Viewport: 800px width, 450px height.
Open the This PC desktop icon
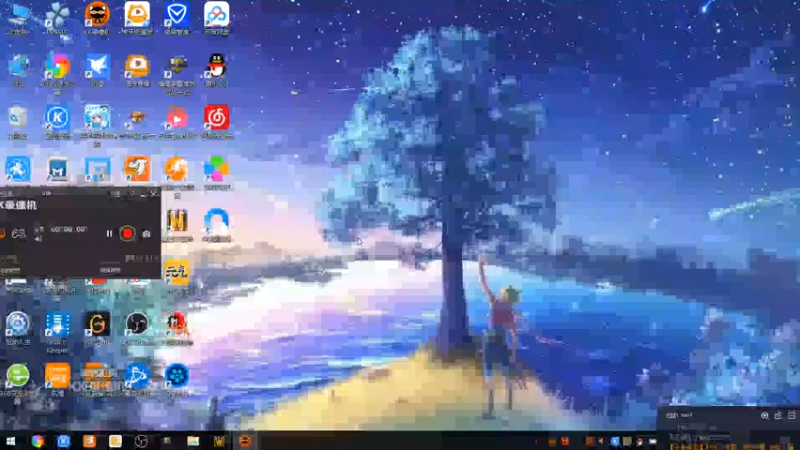point(18,15)
